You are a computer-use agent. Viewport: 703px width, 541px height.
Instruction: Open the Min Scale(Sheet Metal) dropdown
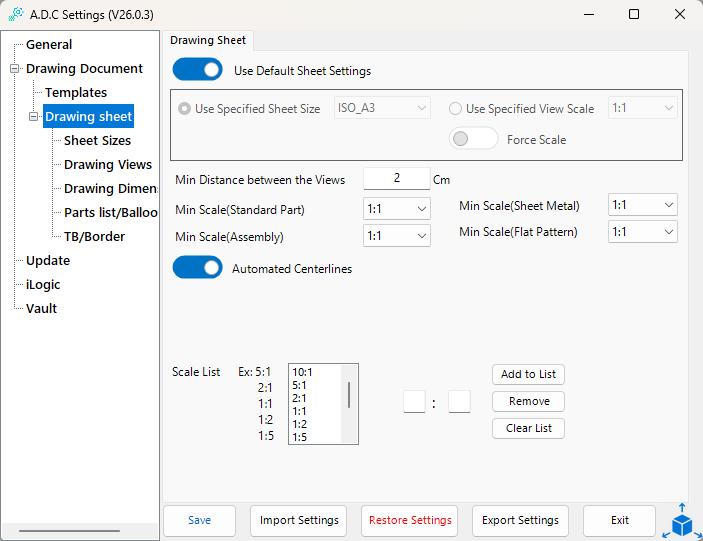pyautogui.click(x=643, y=205)
